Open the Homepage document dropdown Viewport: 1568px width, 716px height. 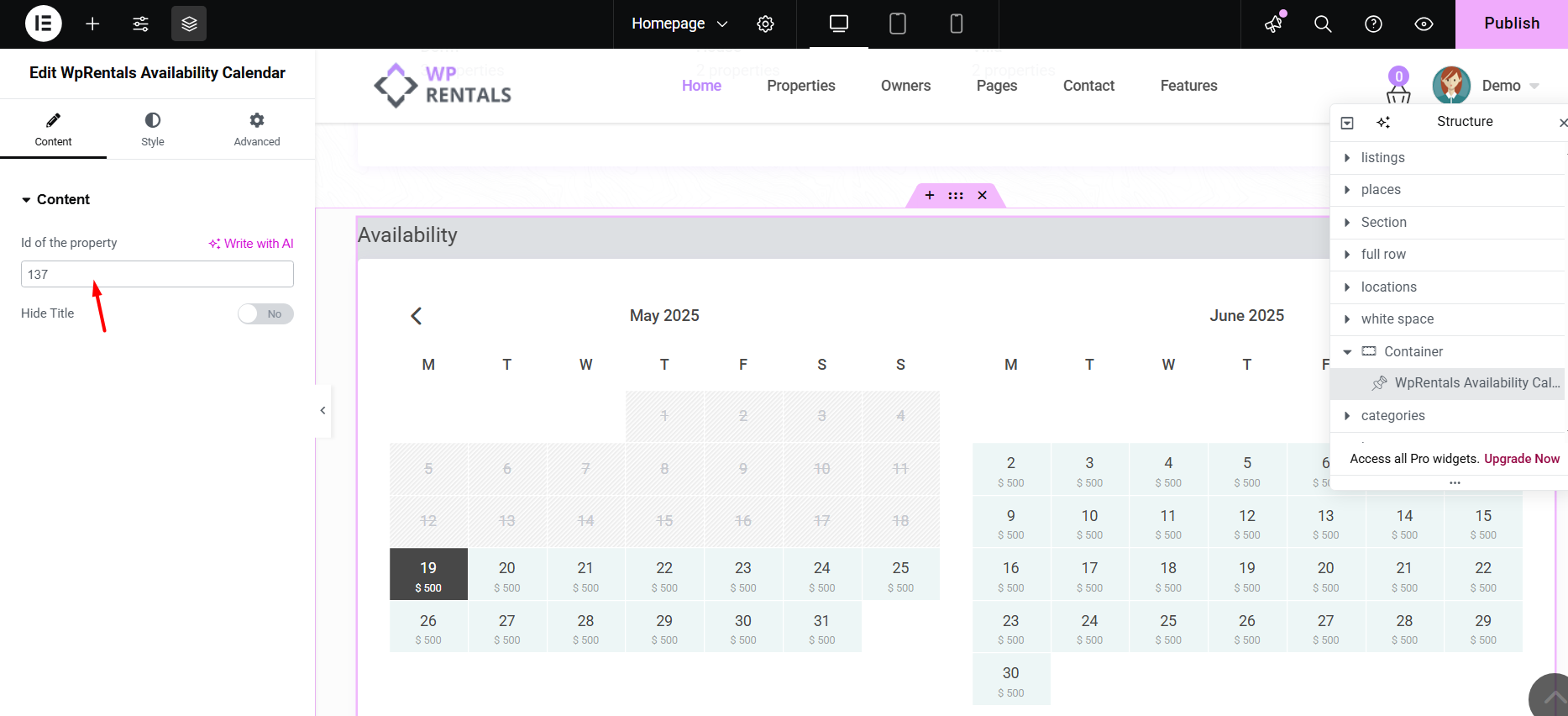tap(679, 24)
